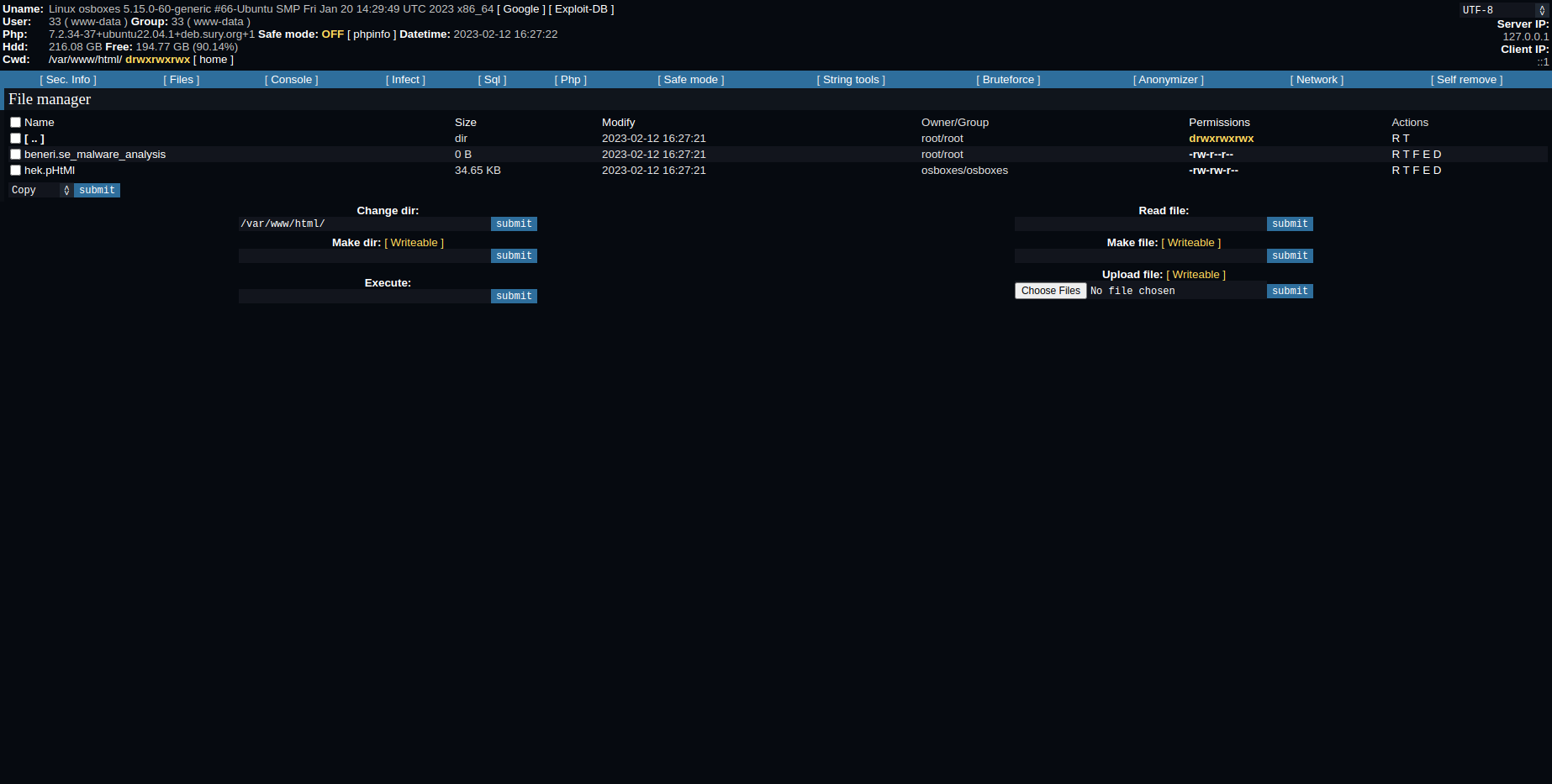Click the Self remove tab
This screenshot has height=784, width=1552.
pyautogui.click(x=1467, y=80)
